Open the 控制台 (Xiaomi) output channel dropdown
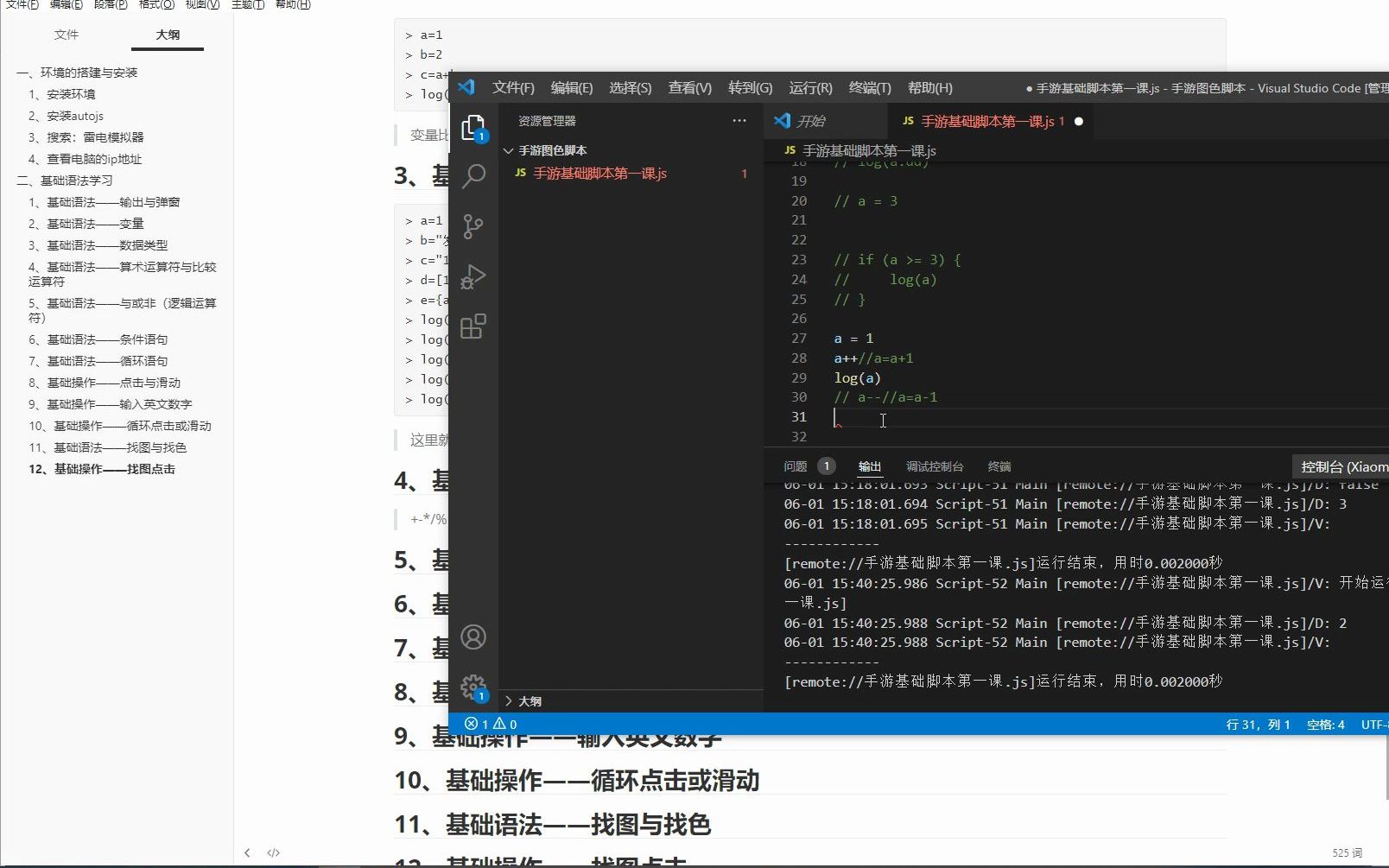The image size is (1389, 868). [1340, 466]
